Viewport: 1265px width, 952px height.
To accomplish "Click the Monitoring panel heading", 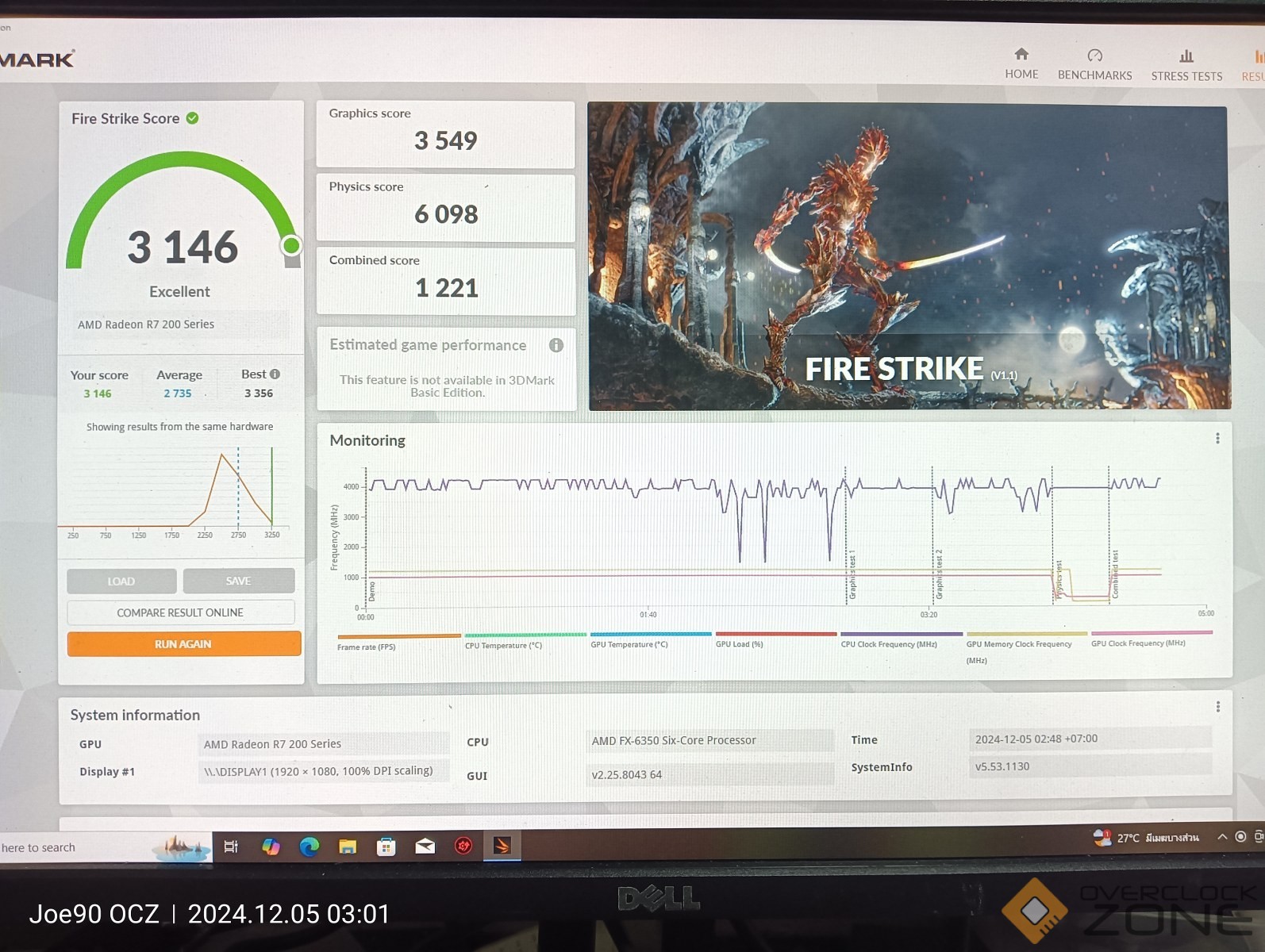I will pyautogui.click(x=367, y=440).
